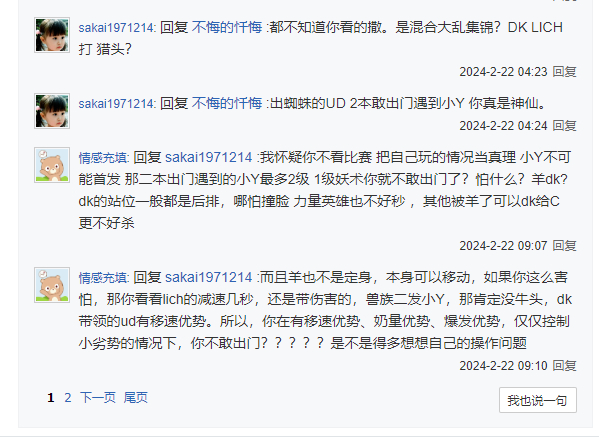Reply to the comment posted at 04:24
Image resolution: width=599 pixels, height=437 pixels.
click(565, 126)
